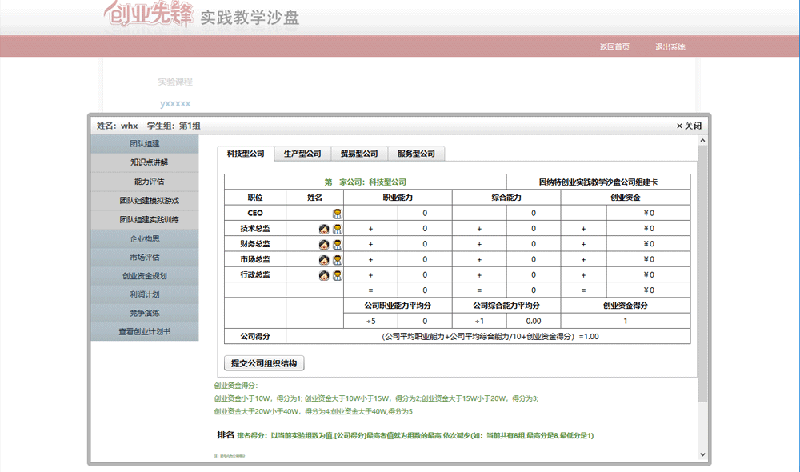Select 能力评估 from the left menu
The image size is (800, 472).
[x=149, y=181]
